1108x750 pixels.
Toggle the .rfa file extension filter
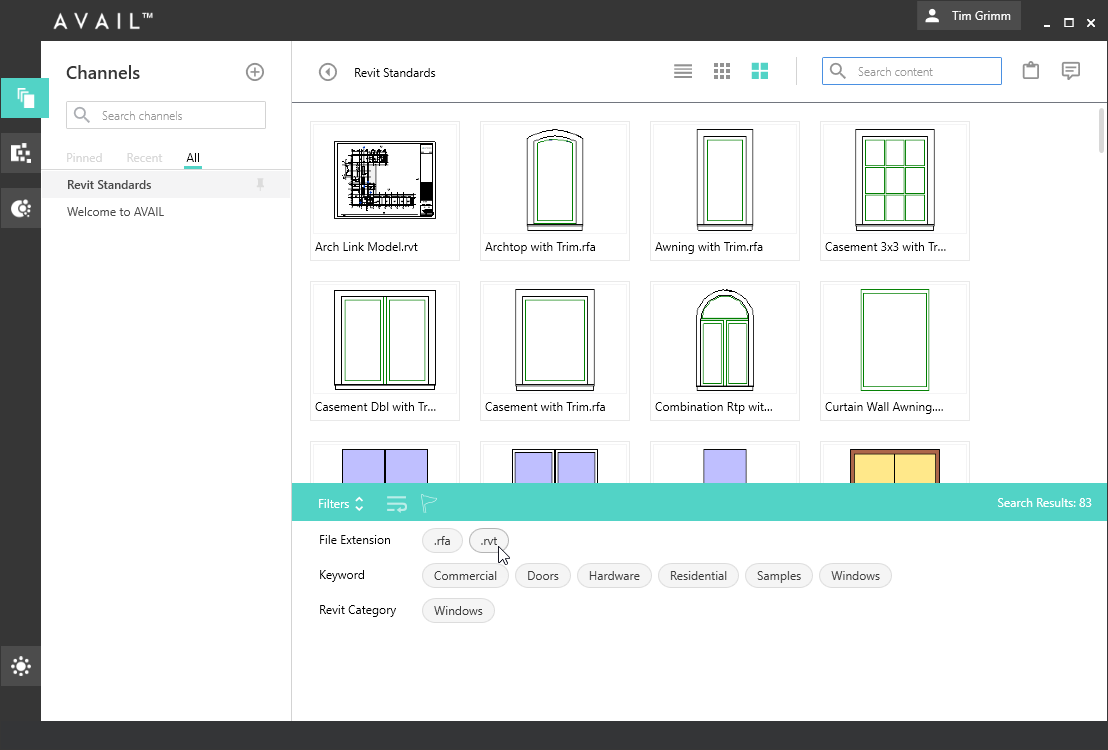442,540
